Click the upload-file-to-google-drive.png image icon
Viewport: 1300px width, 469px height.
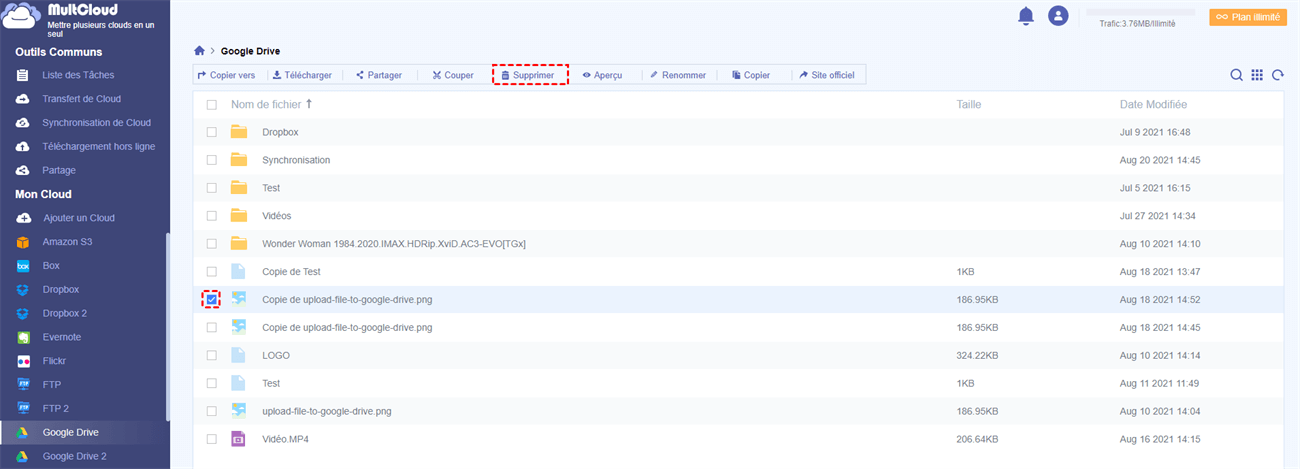(238, 411)
